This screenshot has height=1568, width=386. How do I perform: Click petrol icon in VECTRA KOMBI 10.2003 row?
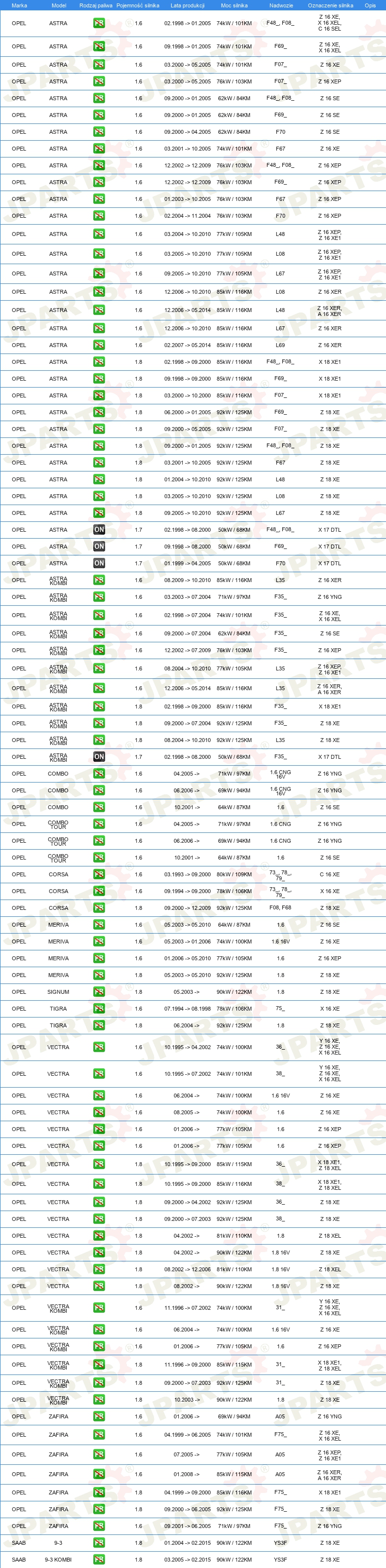(99, 1399)
